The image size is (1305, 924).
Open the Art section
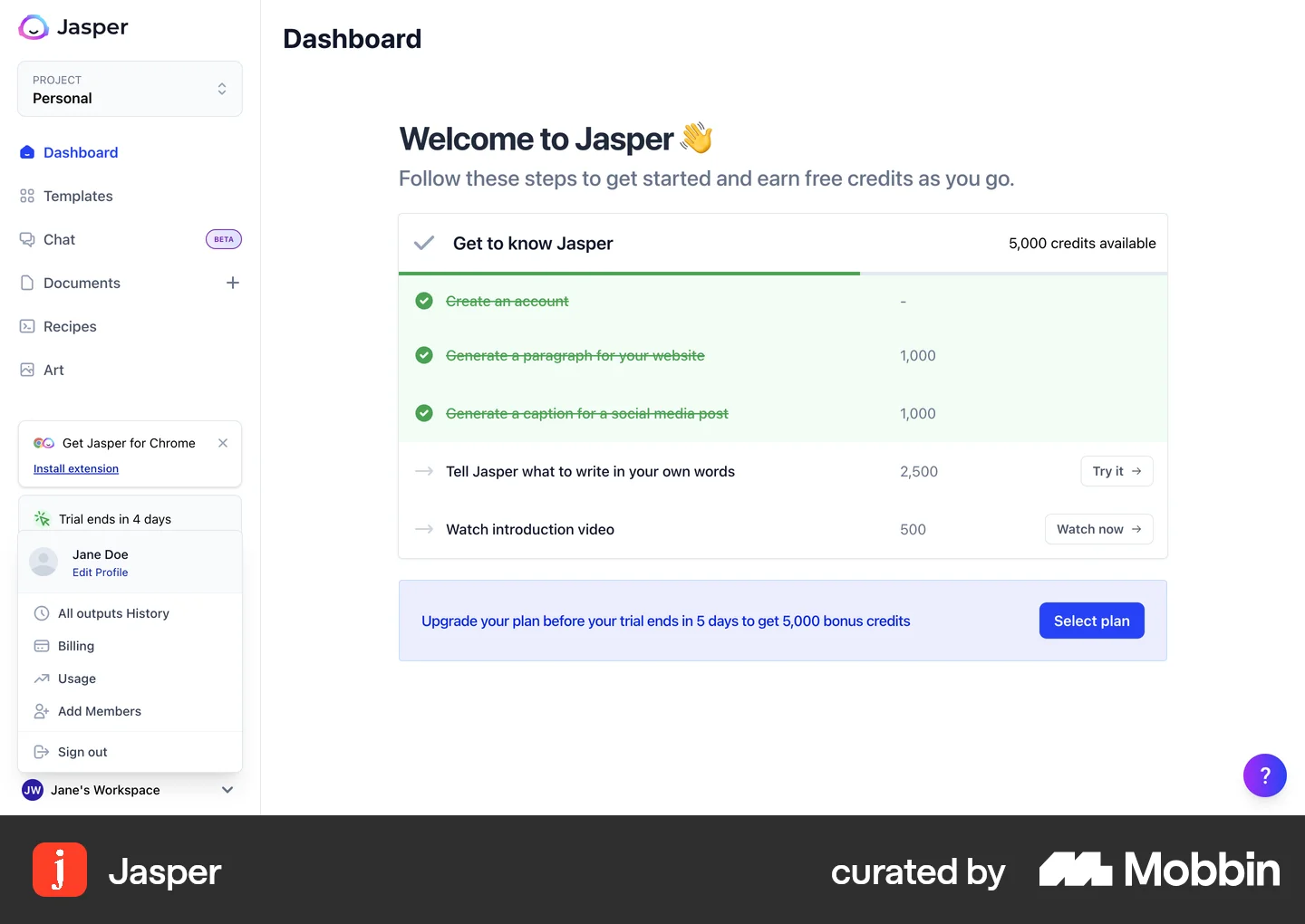tap(53, 370)
